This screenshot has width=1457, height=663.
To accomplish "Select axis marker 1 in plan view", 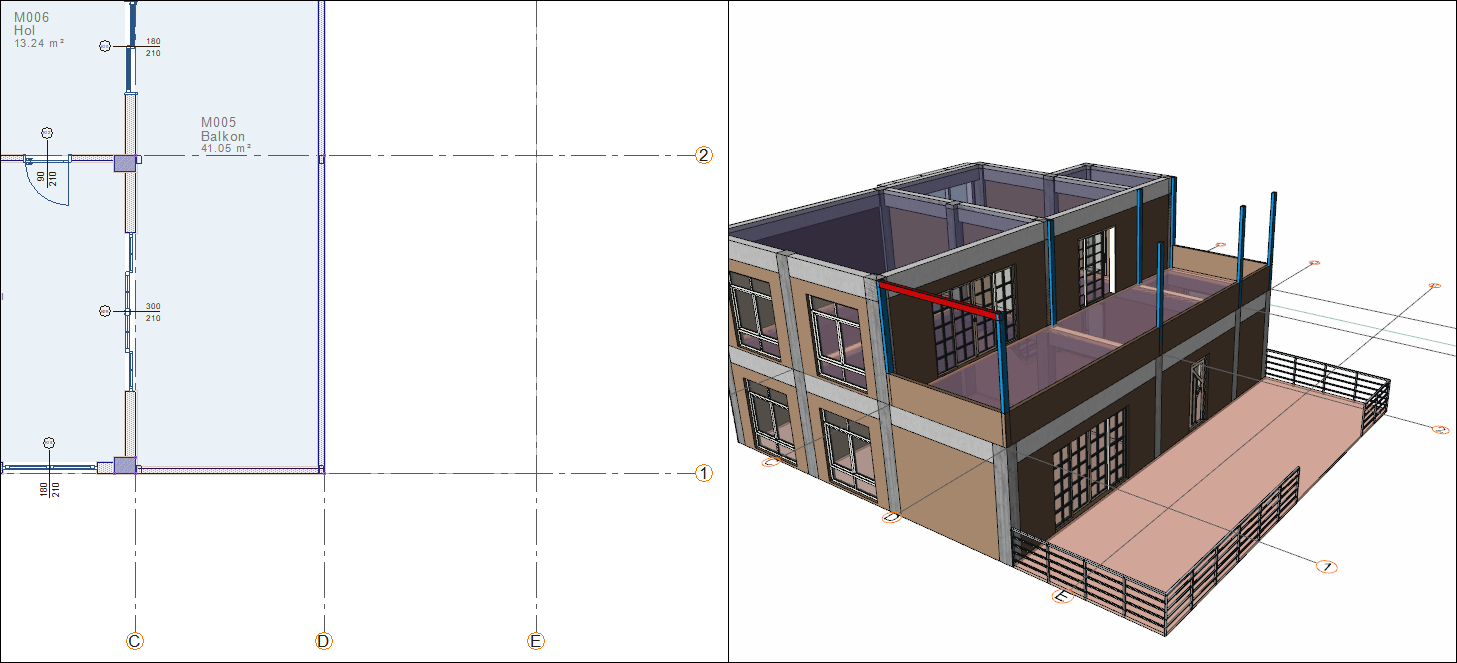I will [x=704, y=473].
